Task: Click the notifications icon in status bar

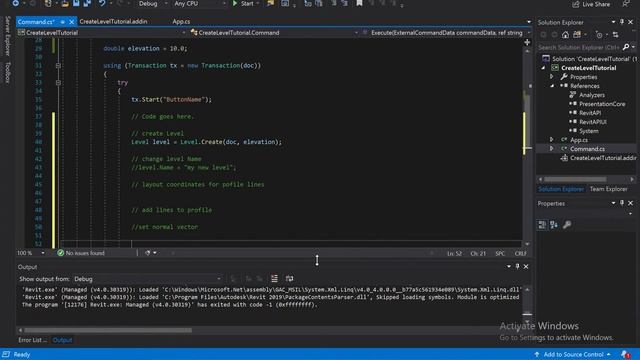Action: coord(625,354)
